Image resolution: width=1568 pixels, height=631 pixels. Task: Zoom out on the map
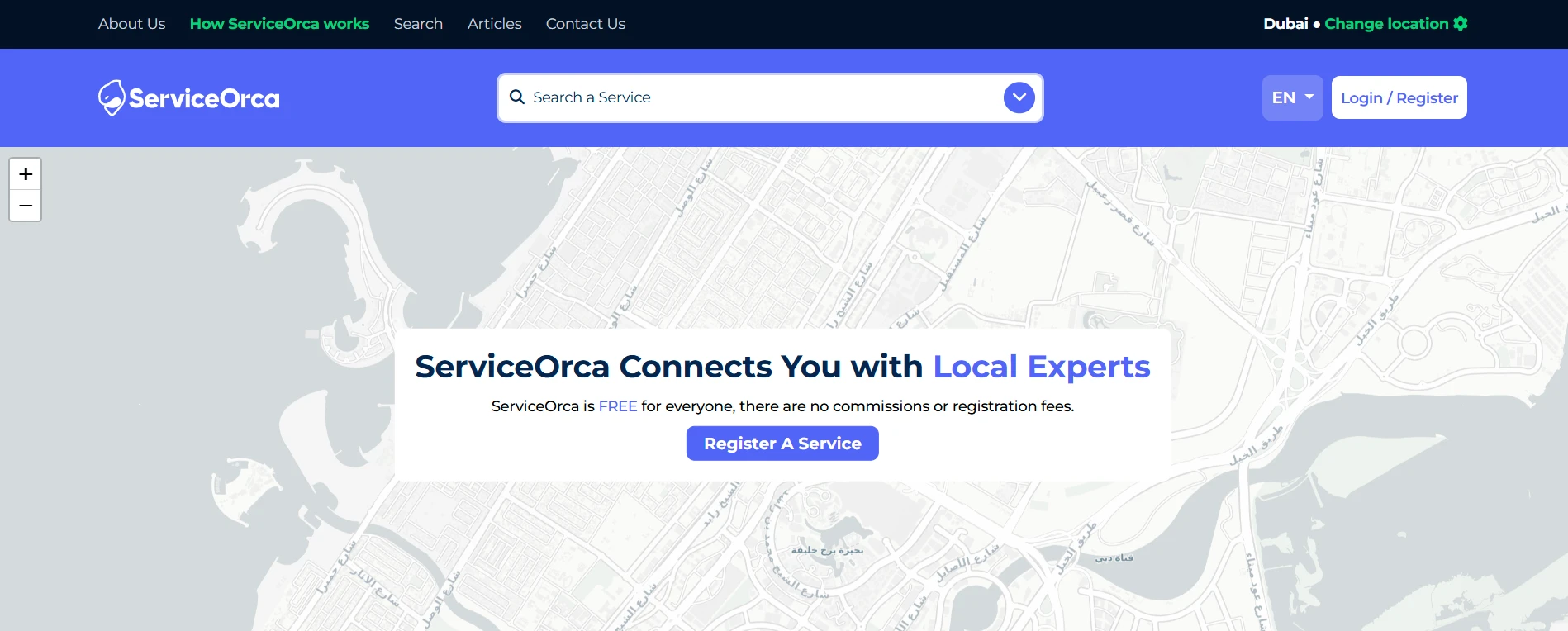(26, 206)
